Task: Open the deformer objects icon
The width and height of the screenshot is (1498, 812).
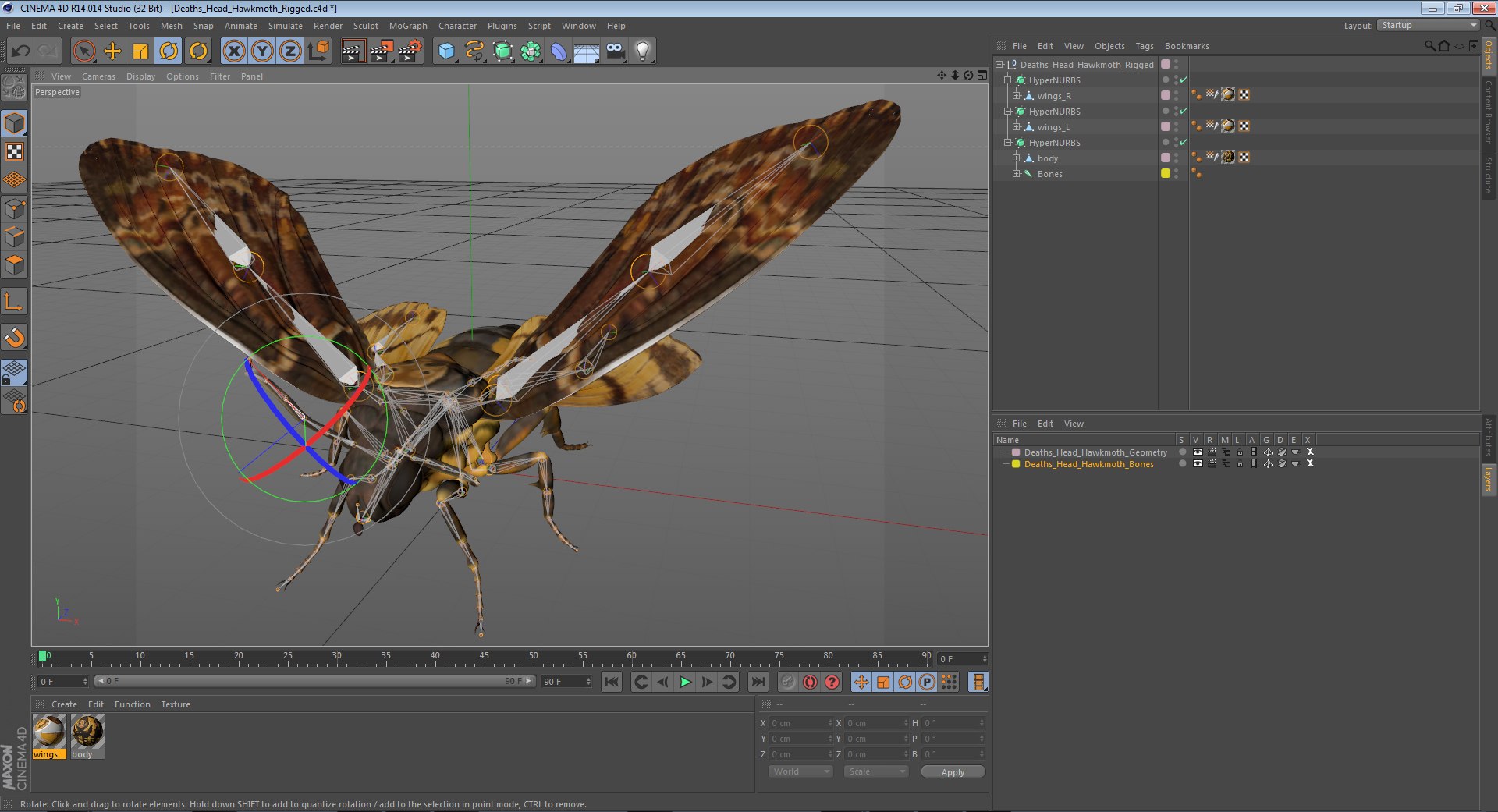Action: (x=559, y=51)
